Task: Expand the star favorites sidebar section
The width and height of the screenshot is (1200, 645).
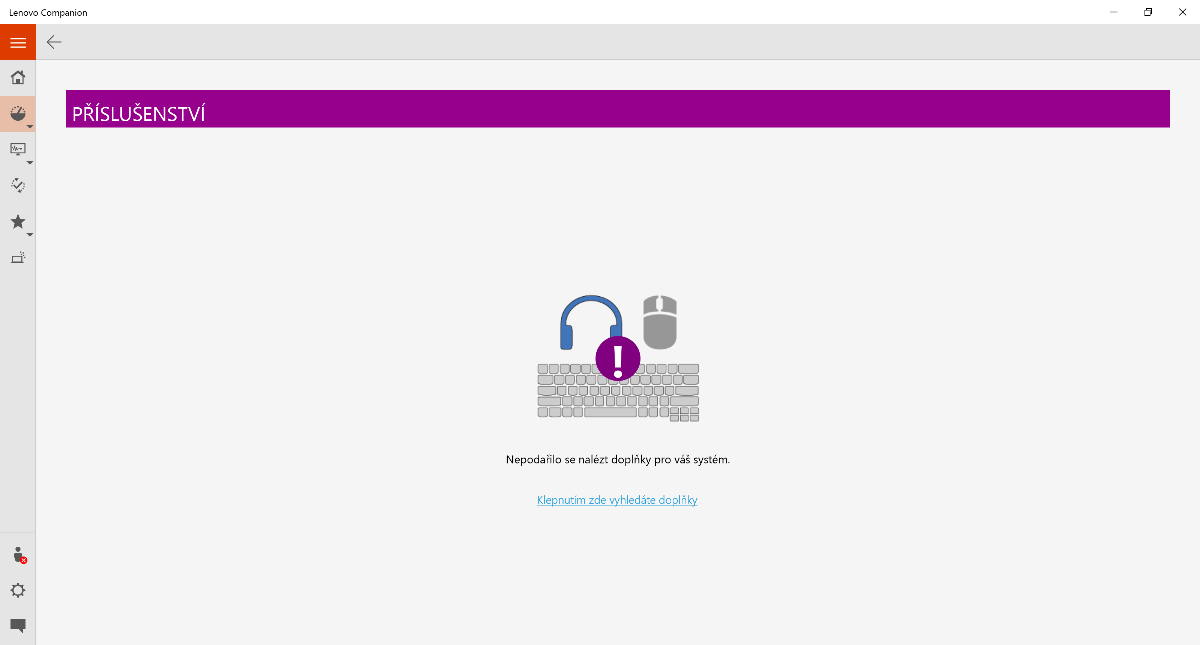Action: [18, 222]
